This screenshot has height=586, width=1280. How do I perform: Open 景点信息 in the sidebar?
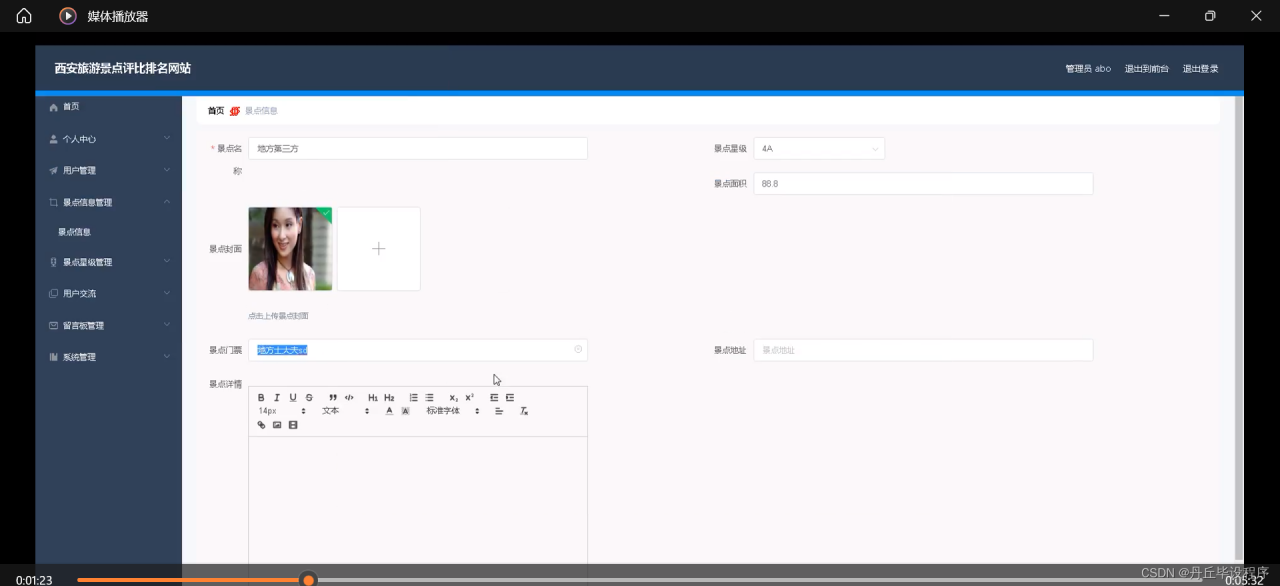point(75,232)
